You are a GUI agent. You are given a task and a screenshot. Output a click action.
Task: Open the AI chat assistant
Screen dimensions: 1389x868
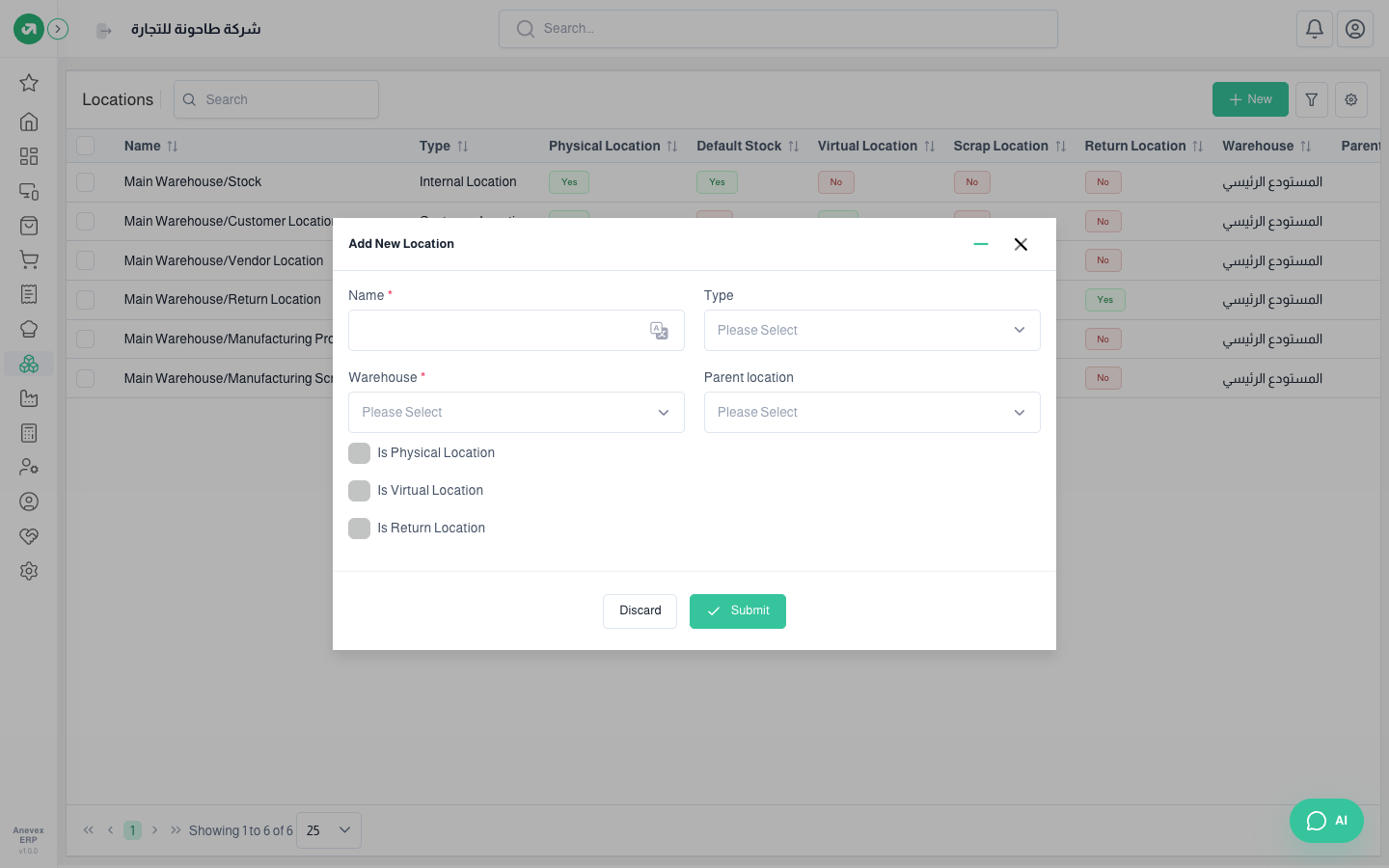[x=1326, y=821]
